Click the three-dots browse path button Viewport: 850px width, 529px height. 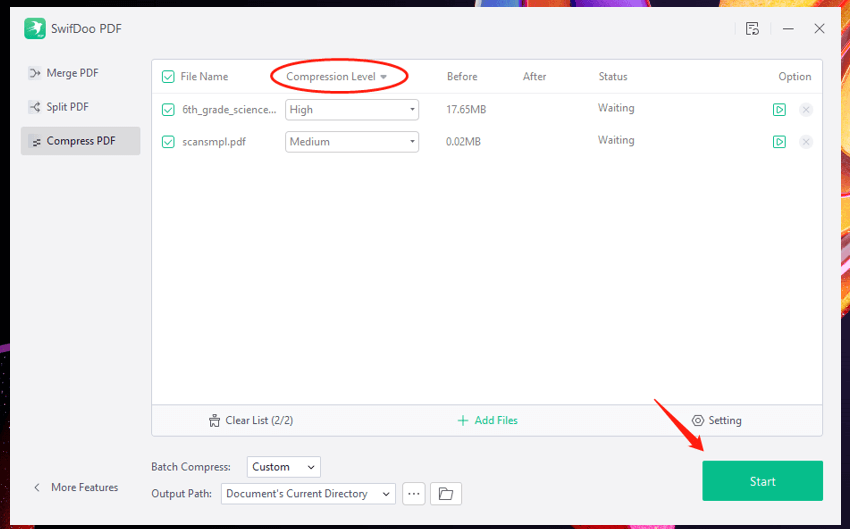tap(414, 494)
